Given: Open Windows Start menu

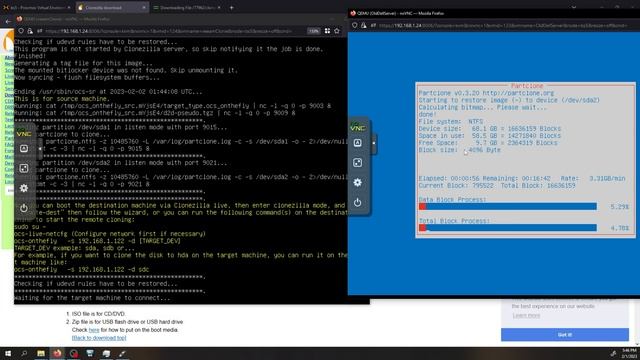Looking at the screenshot, I should point(8,353).
